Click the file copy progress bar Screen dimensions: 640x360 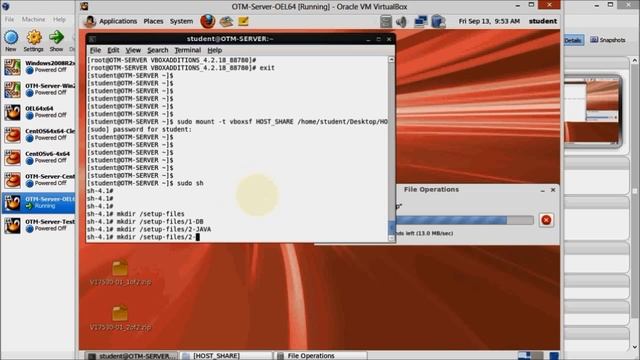click(464, 220)
